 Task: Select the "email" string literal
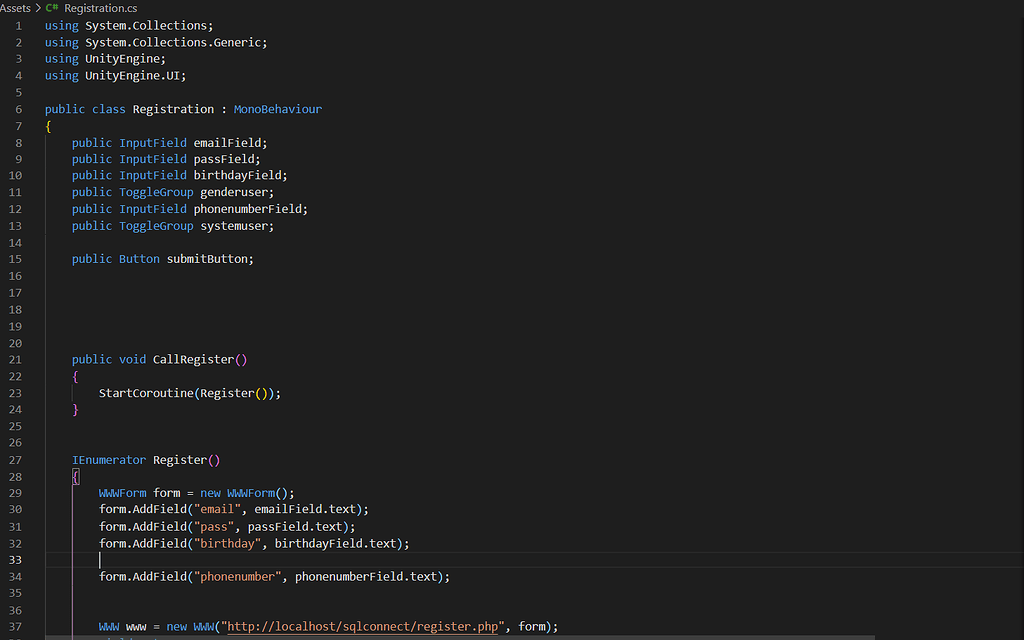point(216,509)
